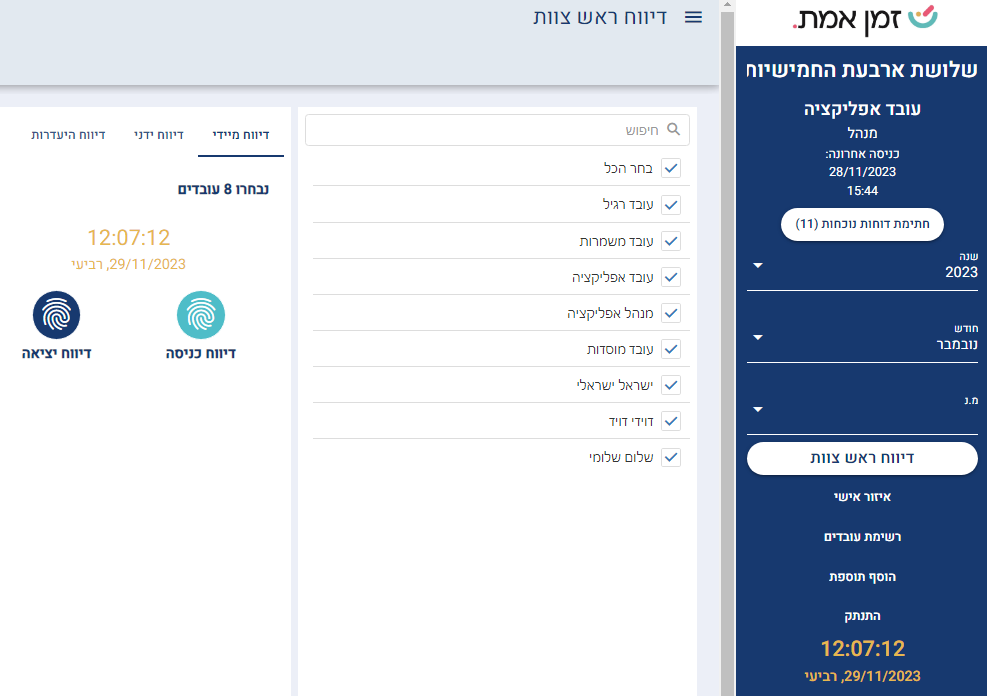Toggle the מנהל אפליקציה checkbox
The width and height of the screenshot is (987, 696).
tap(671, 313)
